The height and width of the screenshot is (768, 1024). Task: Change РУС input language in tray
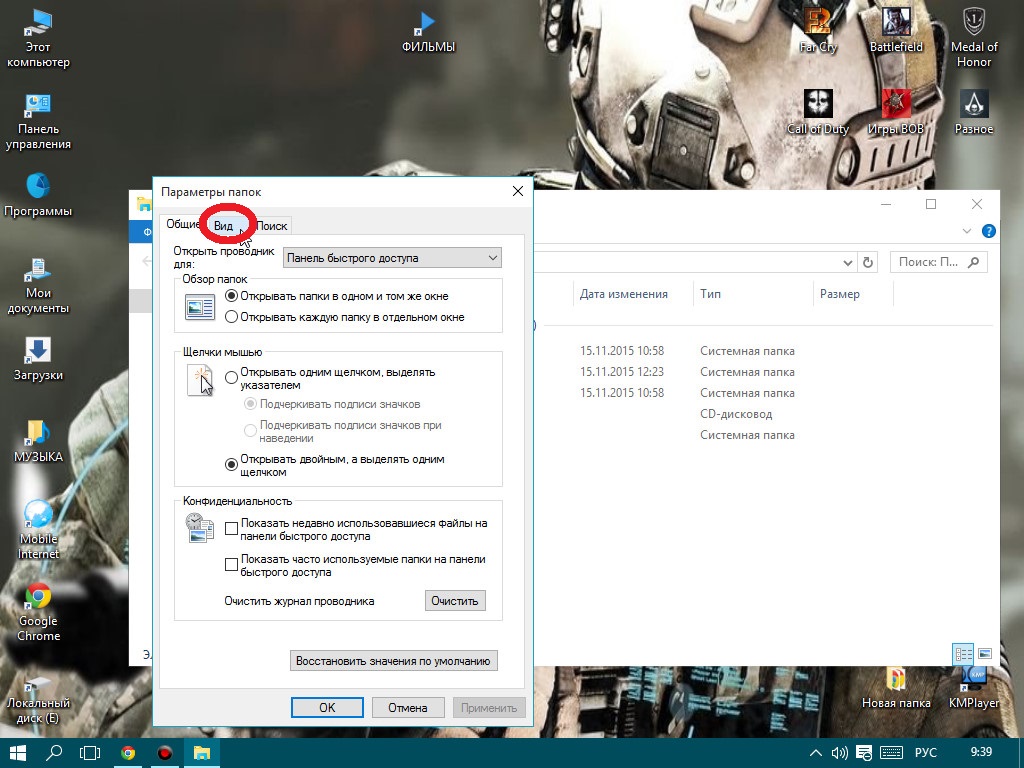coord(925,753)
